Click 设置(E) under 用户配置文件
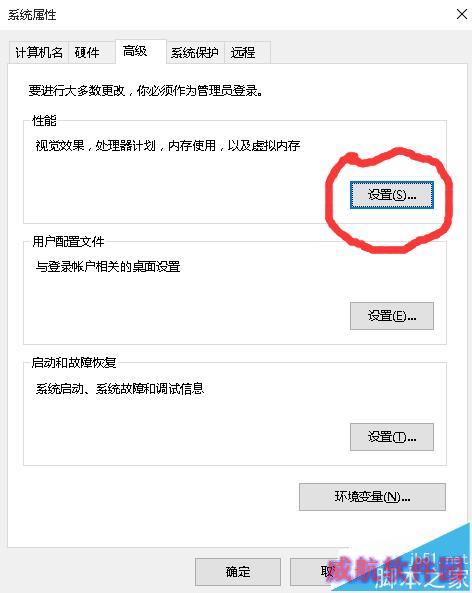Viewport: 472px width, 593px height. pos(392,316)
